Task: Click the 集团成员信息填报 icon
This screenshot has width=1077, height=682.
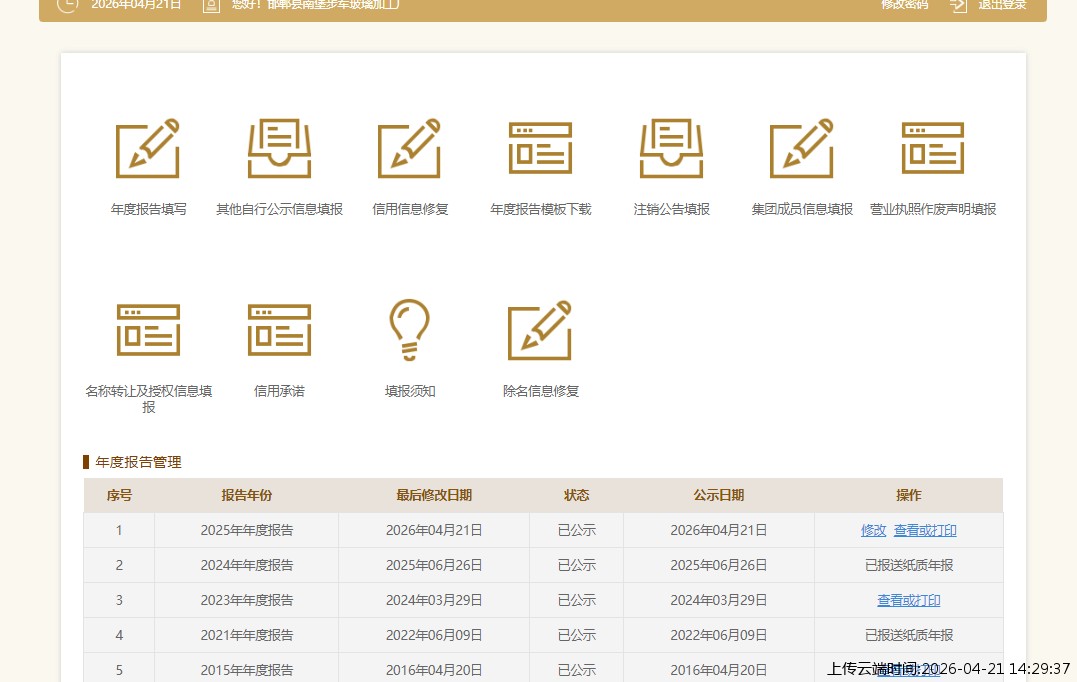Action: point(802,149)
